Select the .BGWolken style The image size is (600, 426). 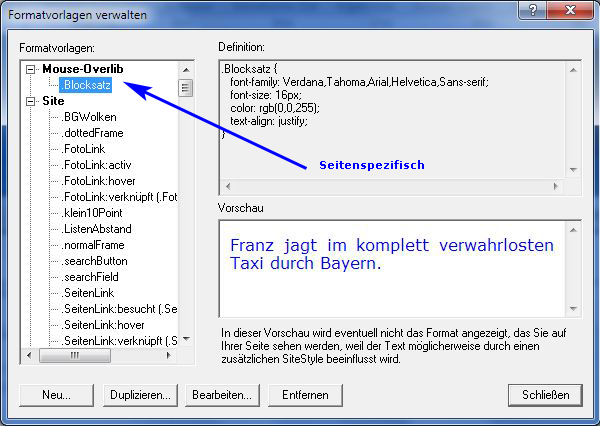89,117
